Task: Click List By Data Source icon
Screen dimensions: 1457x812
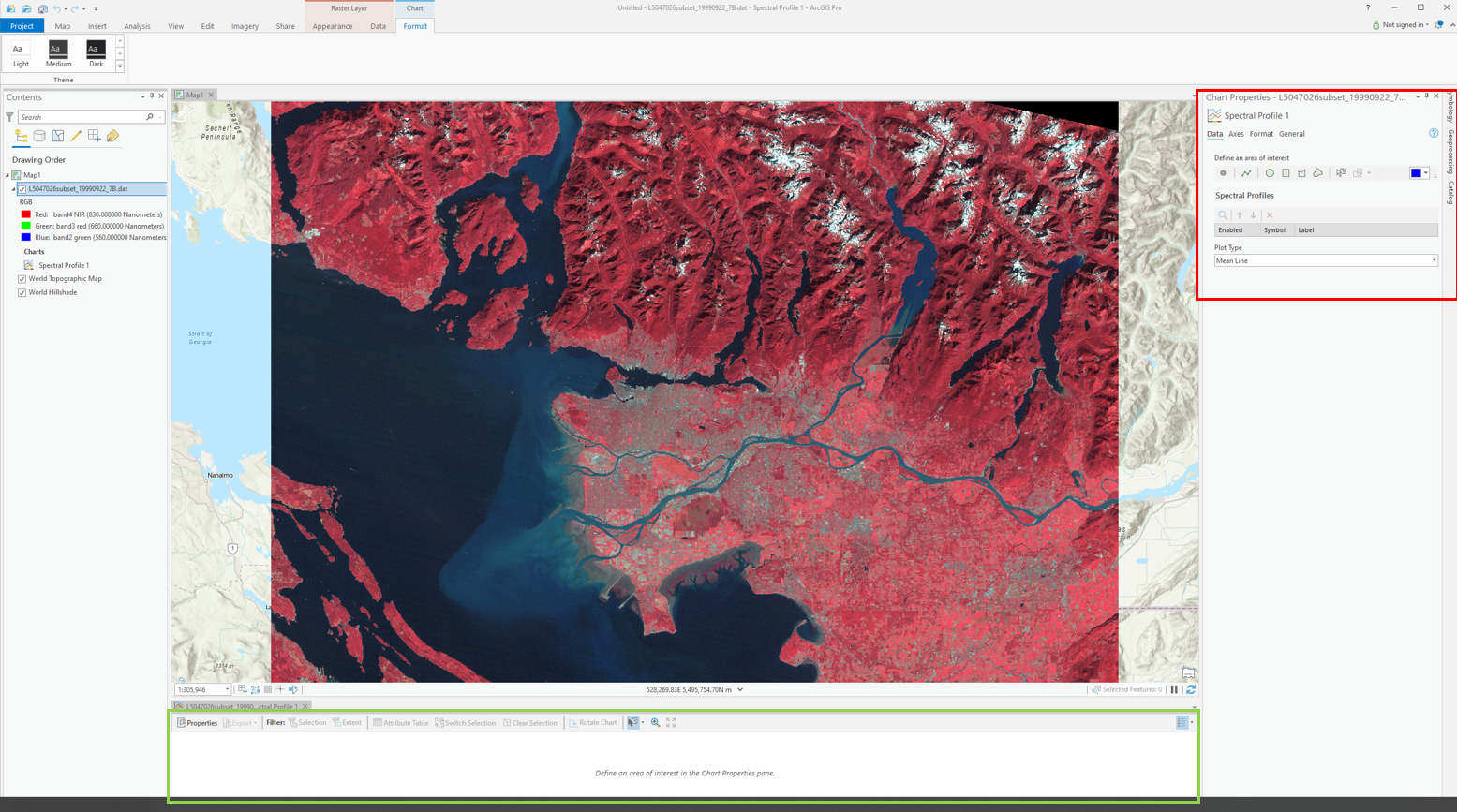Action: (x=39, y=137)
